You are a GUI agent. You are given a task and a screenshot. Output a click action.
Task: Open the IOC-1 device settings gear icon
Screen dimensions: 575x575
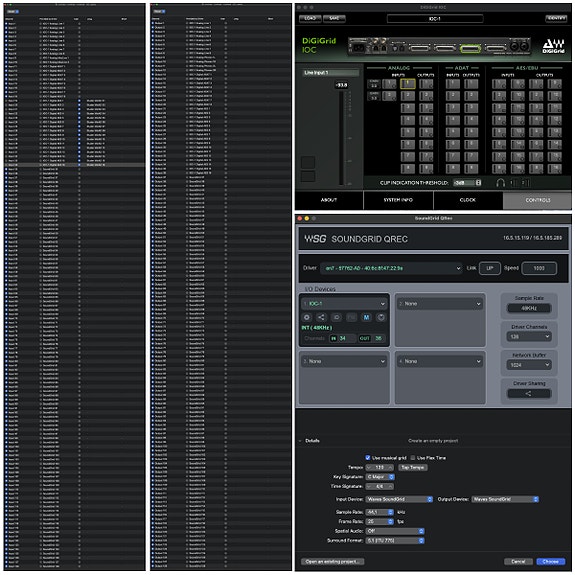click(307, 317)
